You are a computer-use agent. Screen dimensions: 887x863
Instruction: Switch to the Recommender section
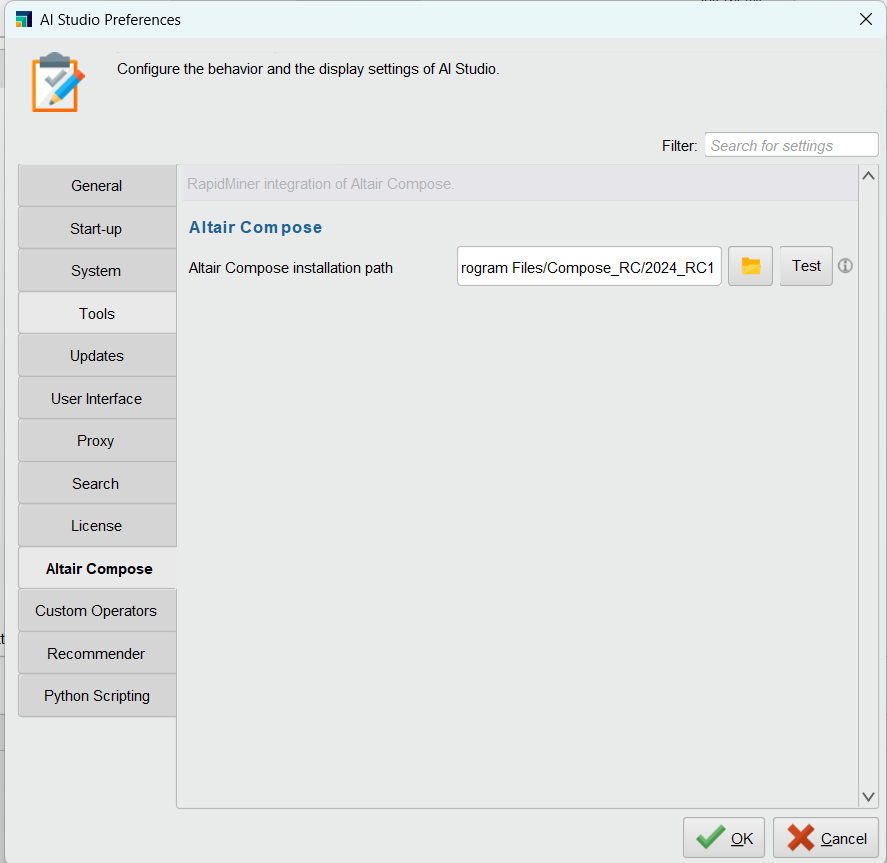click(96, 653)
